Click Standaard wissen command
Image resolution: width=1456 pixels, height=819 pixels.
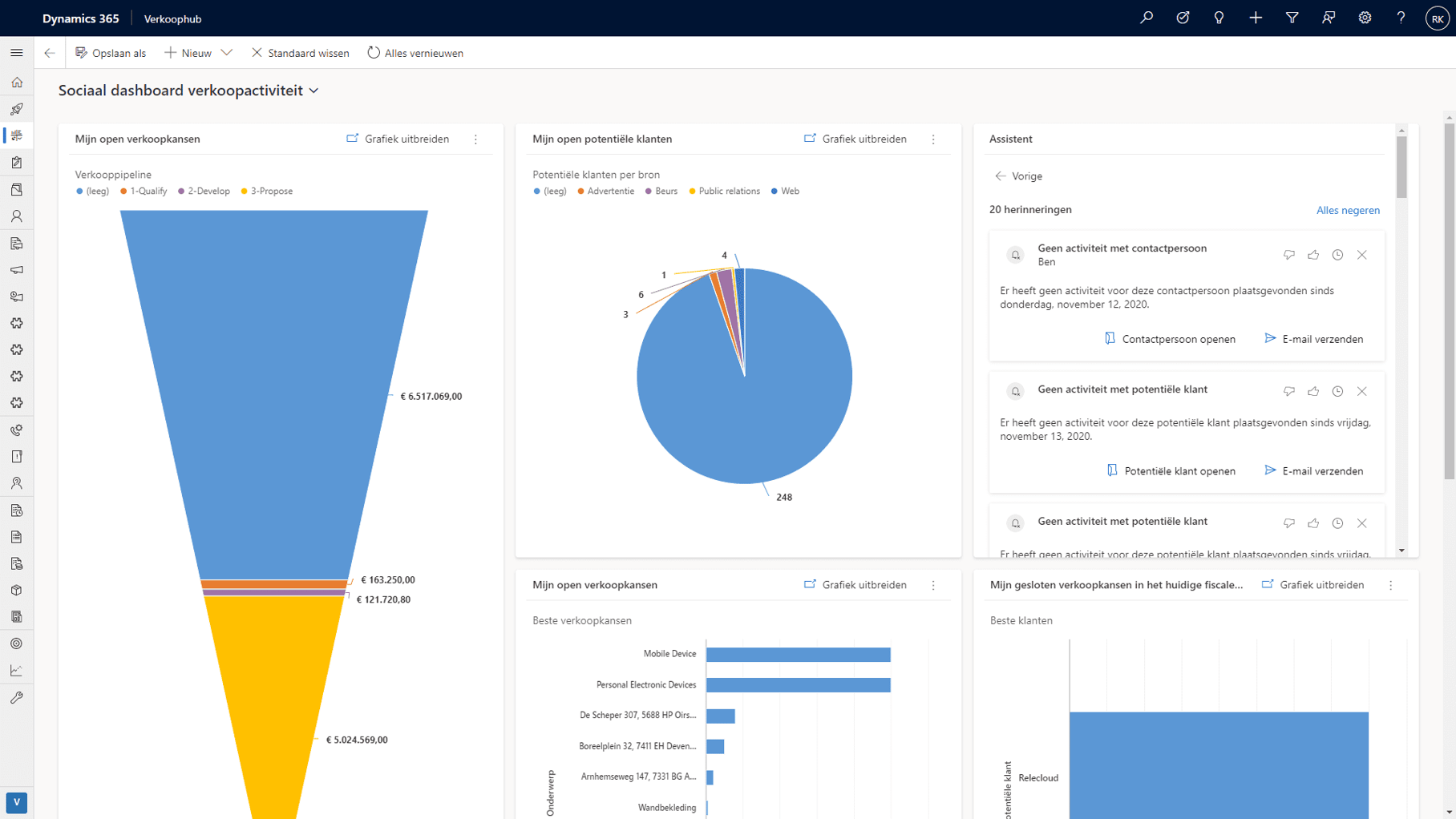[x=301, y=53]
